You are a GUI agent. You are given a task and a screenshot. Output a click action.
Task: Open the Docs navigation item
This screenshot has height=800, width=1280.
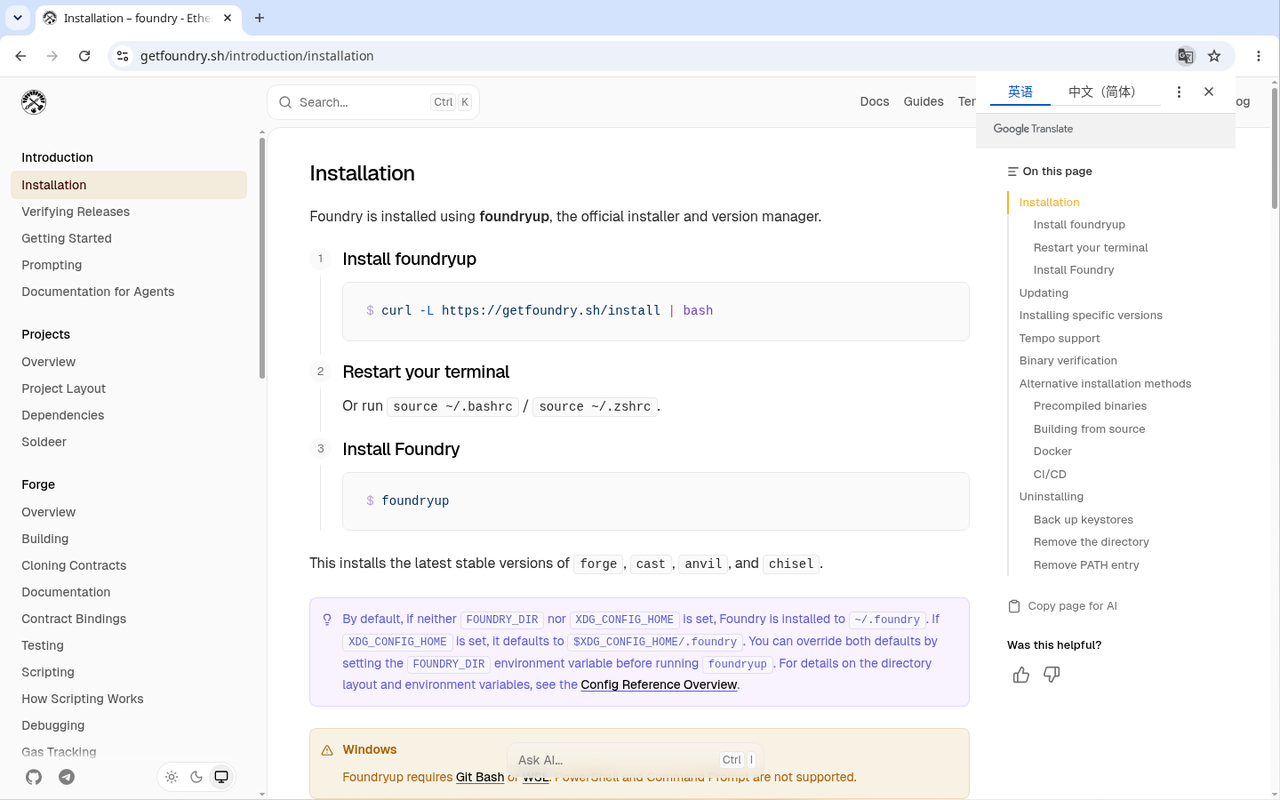point(874,102)
